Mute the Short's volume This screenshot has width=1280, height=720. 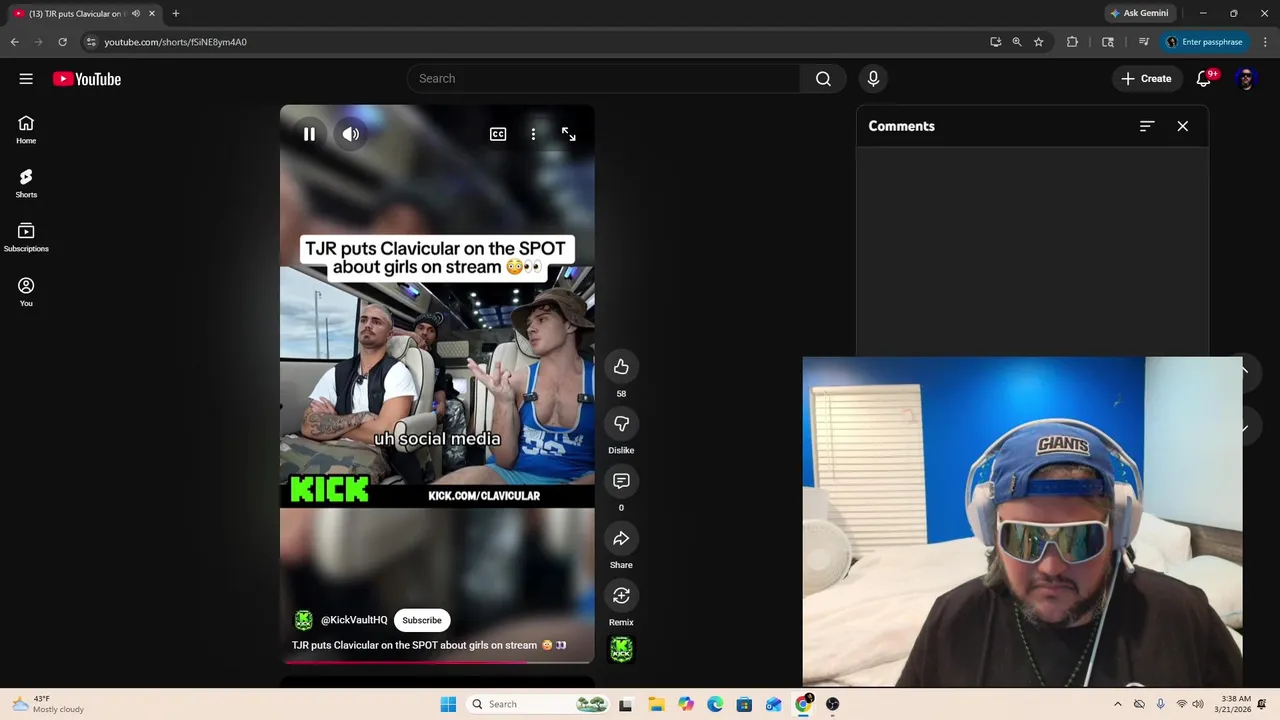point(351,134)
